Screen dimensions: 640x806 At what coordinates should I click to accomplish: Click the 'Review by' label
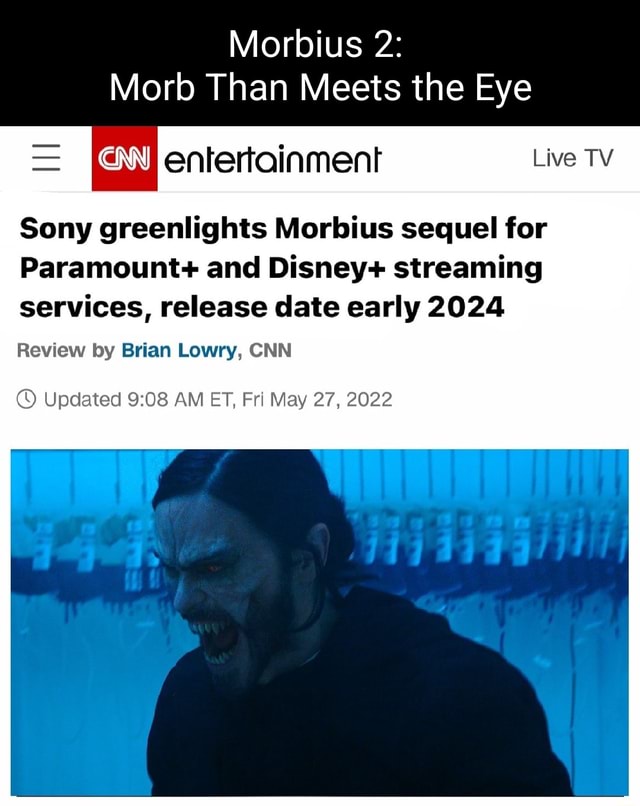point(66,351)
